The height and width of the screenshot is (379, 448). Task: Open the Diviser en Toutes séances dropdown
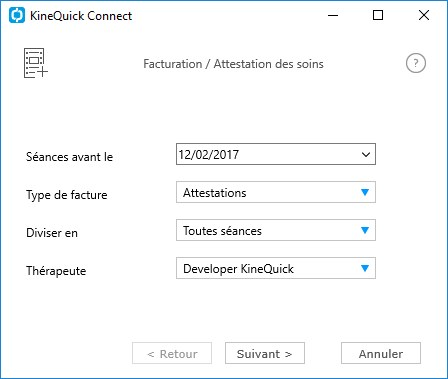tap(276, 230)
